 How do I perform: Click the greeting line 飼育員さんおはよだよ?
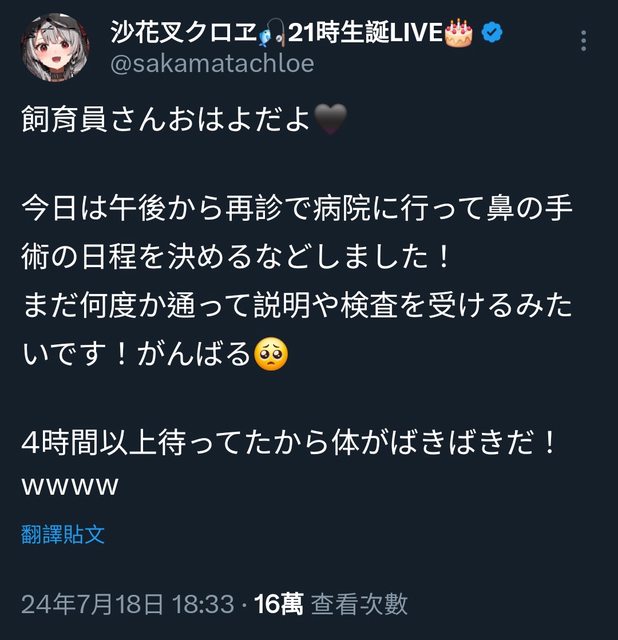(x=167, y=119)
